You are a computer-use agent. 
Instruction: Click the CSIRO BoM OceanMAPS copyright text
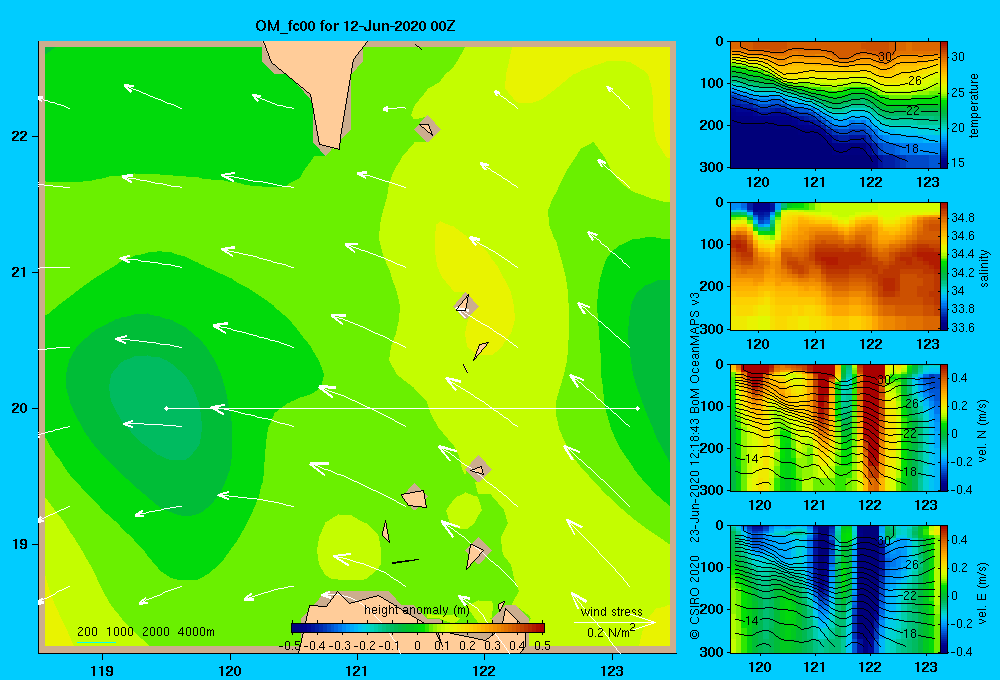point(695,466)
